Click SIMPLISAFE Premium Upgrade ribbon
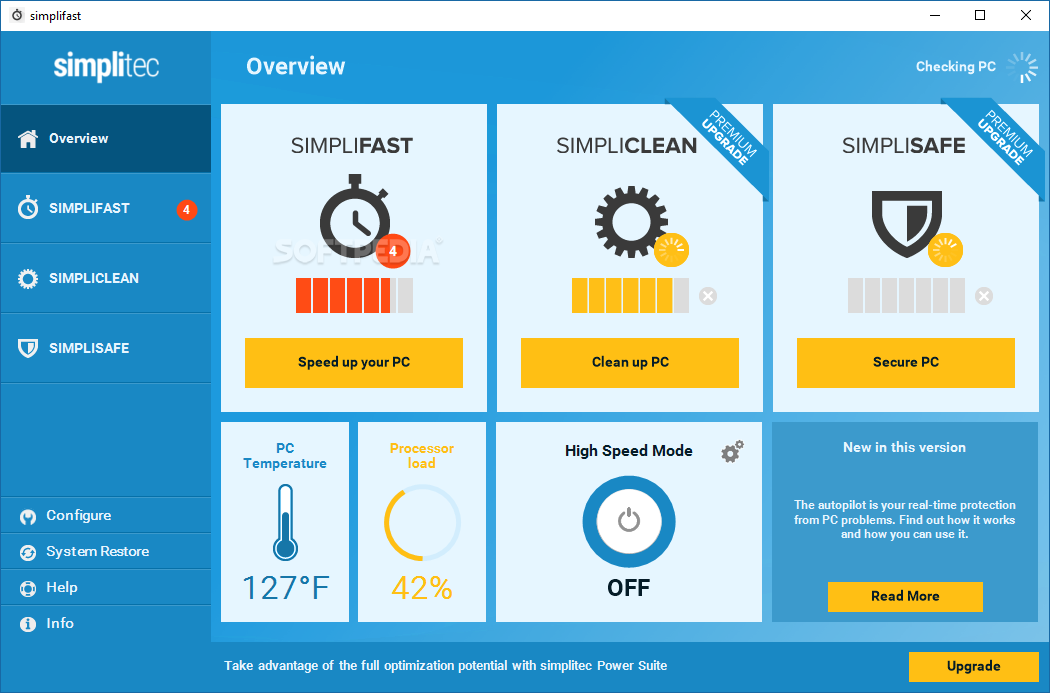The height and width of the screenshot is (693, 1050). 1005,139
